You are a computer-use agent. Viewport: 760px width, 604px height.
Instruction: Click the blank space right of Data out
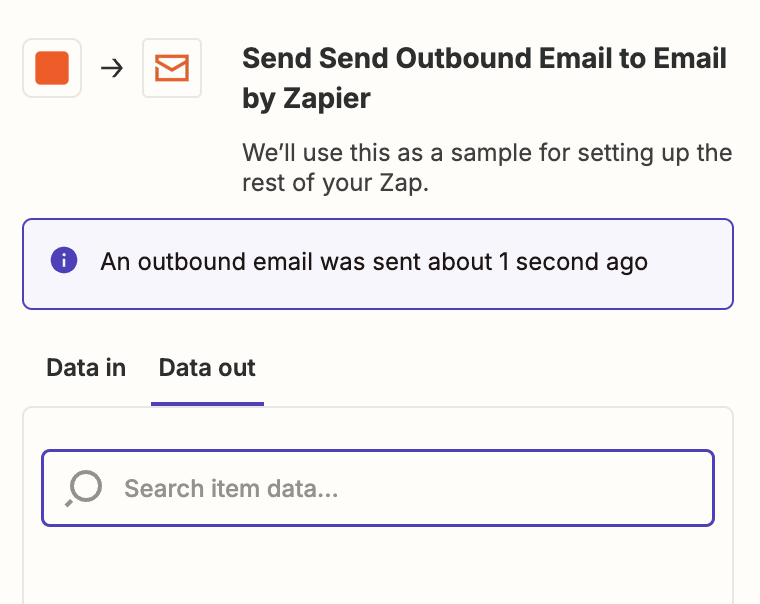pyautogui.click(x=500, y=368)
